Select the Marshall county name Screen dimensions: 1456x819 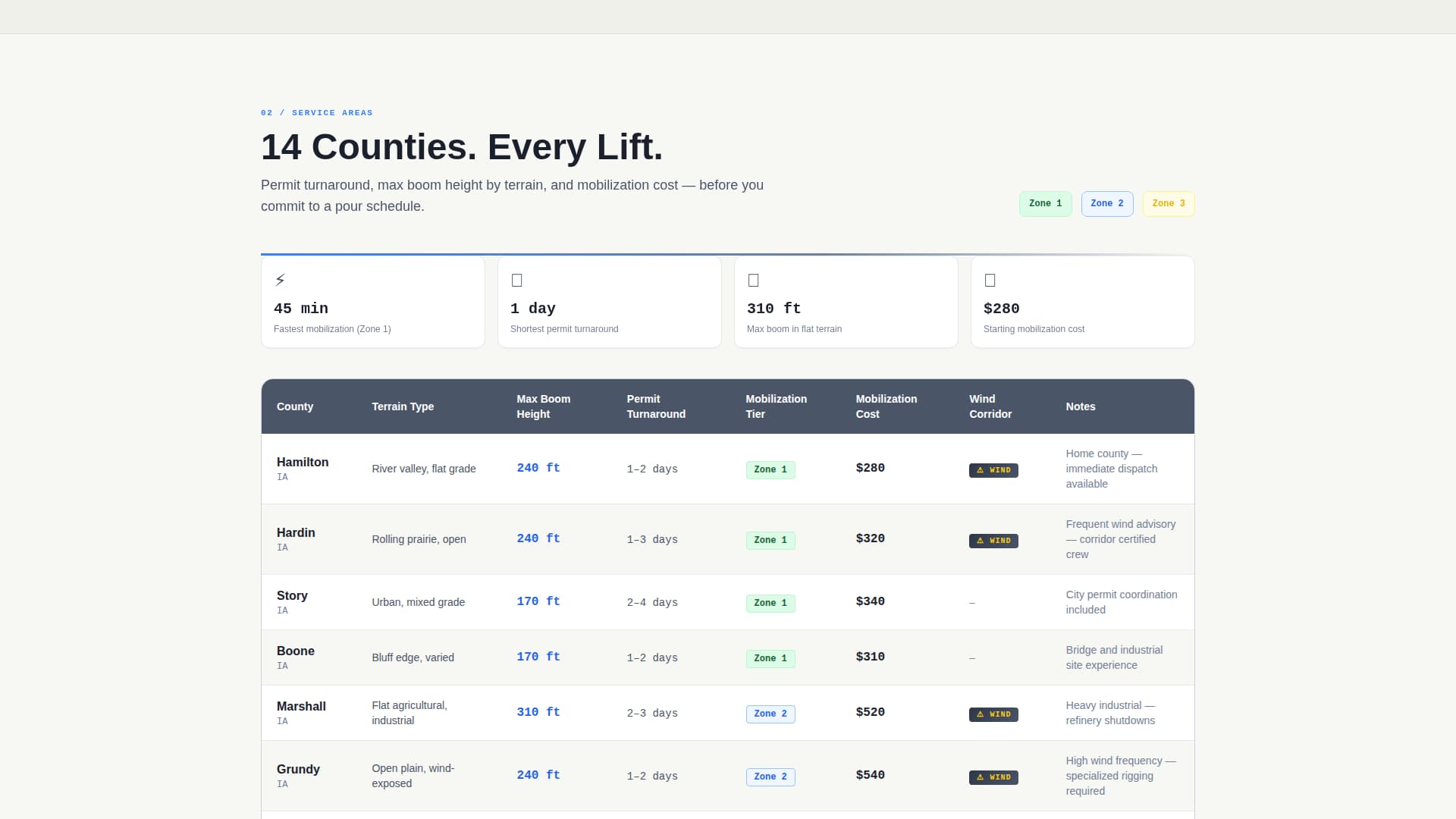tap(301, 707)
